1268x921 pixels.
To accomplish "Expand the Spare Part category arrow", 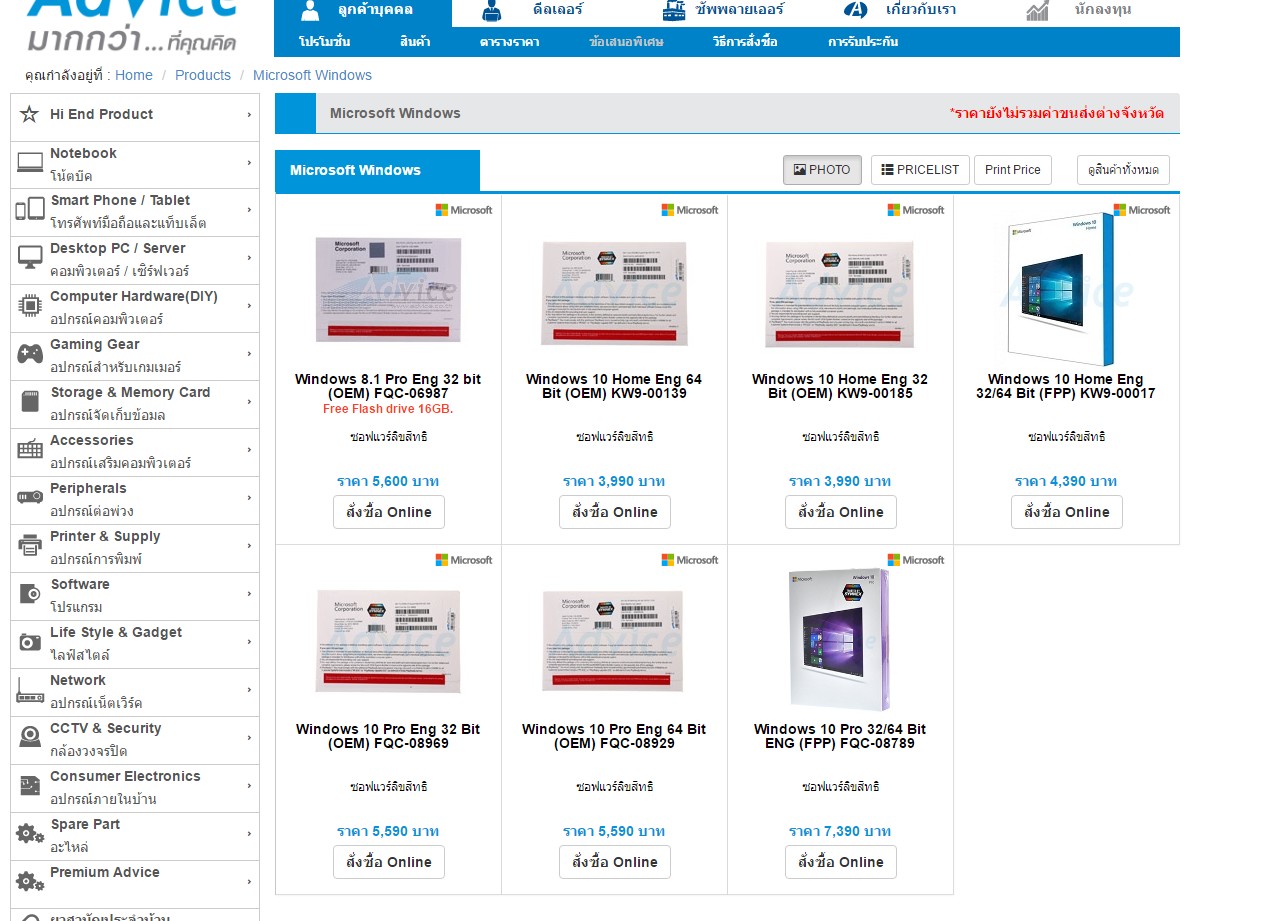I will coord(249,835).
